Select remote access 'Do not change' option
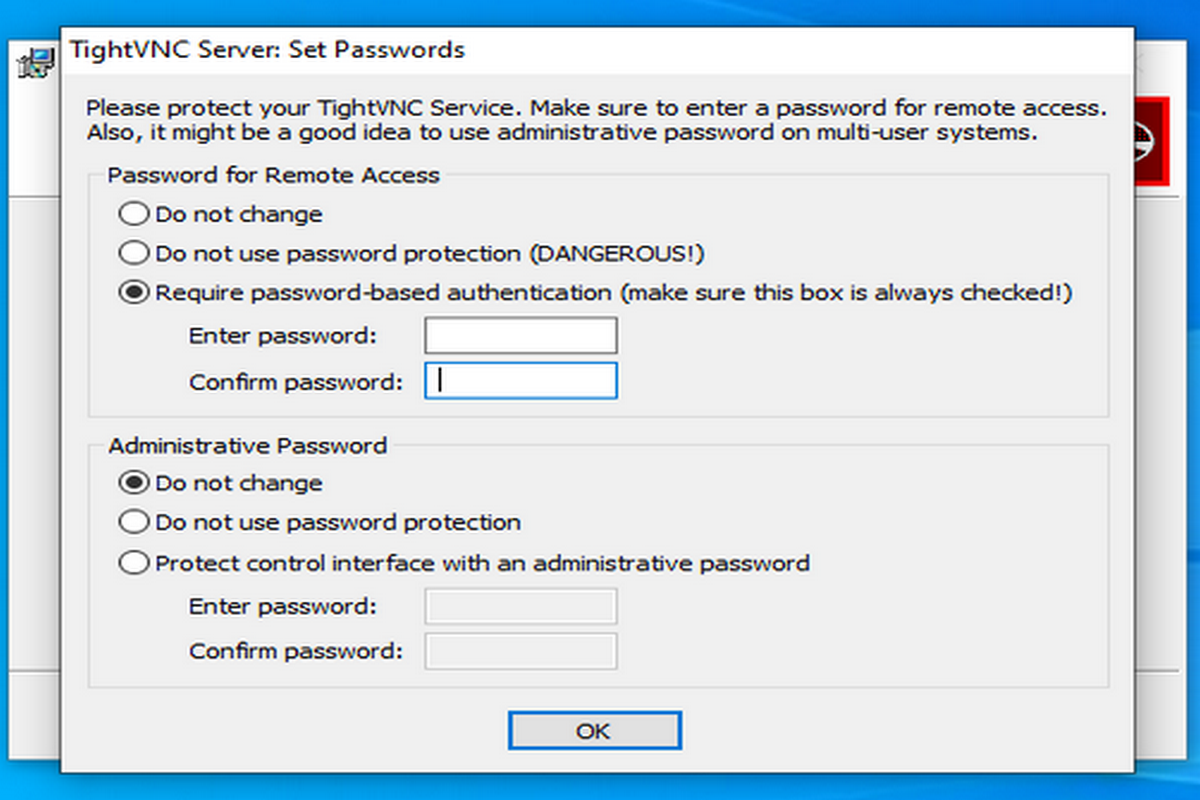 [x=132, y=214]
